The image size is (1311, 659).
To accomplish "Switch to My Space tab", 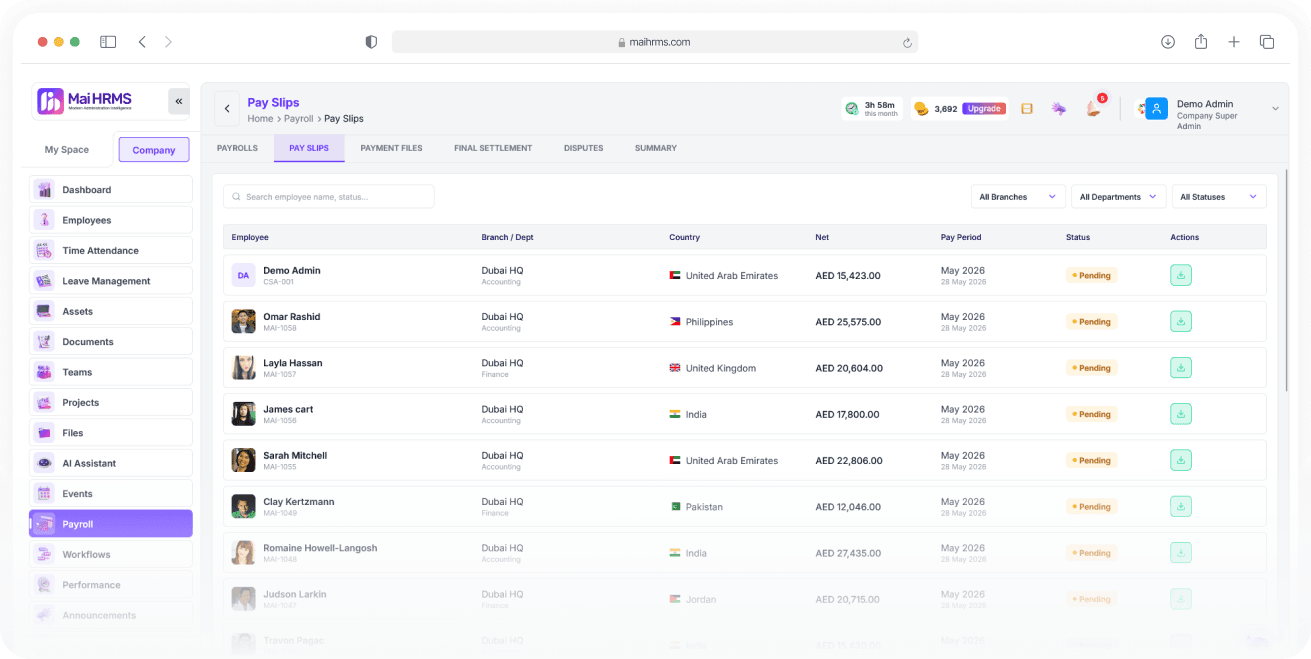I will click(x=67, y=150).
